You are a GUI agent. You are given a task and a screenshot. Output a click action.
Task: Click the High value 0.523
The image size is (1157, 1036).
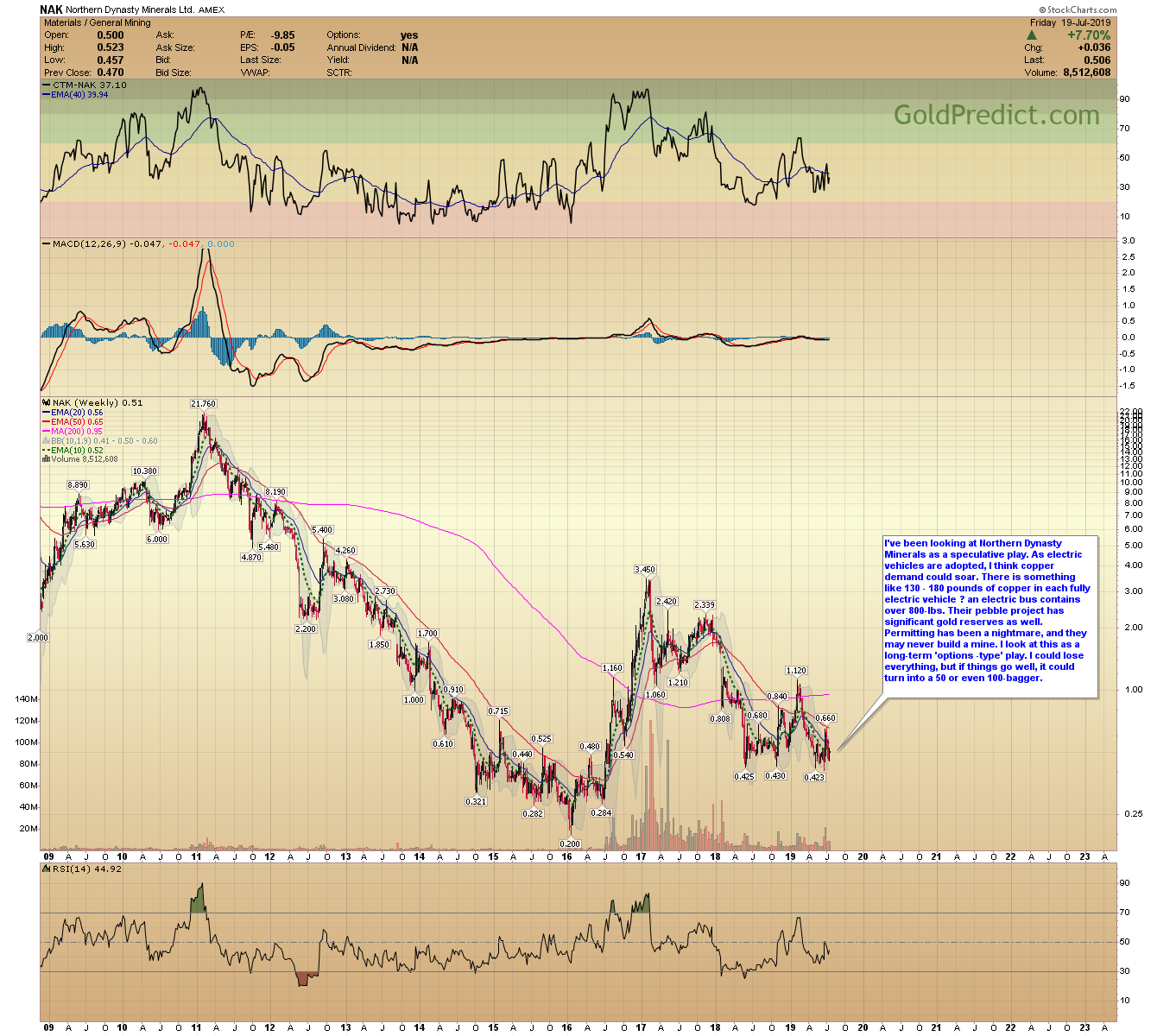click(x=111, y=47)
